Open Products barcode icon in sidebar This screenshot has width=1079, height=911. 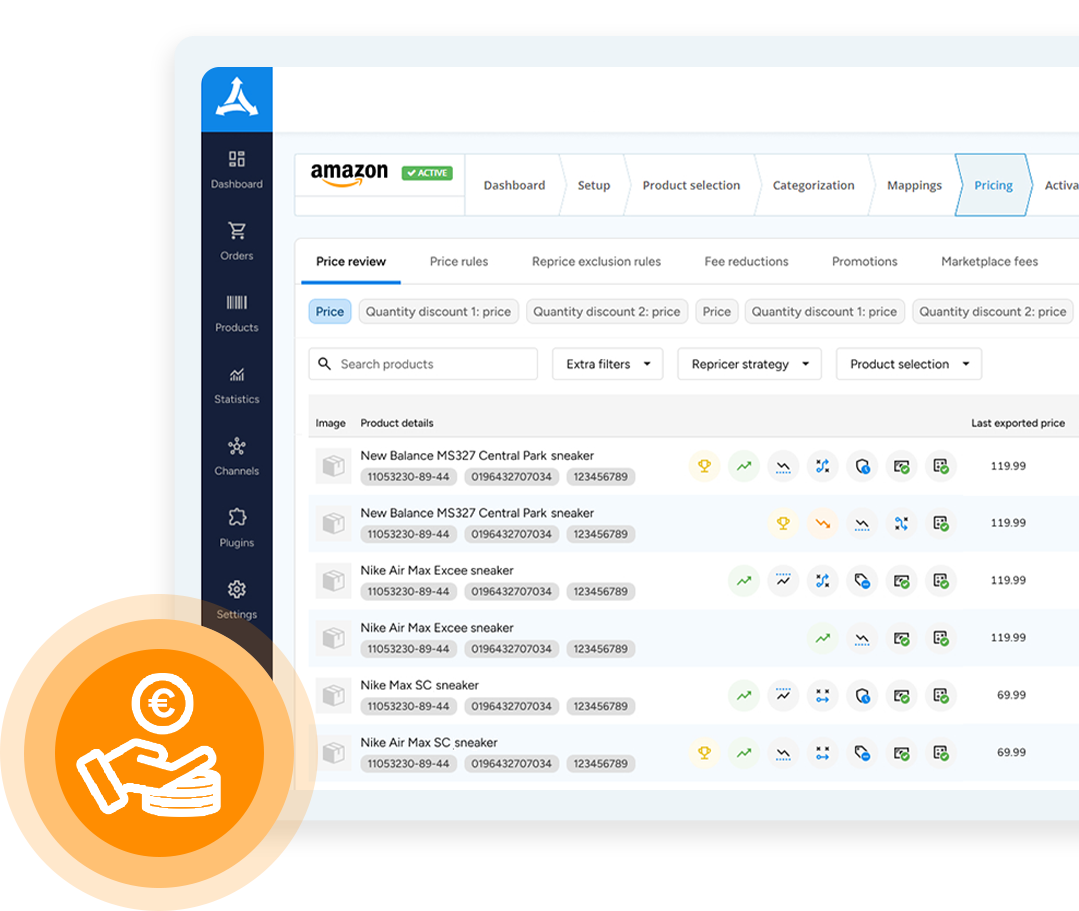point(237,311)
